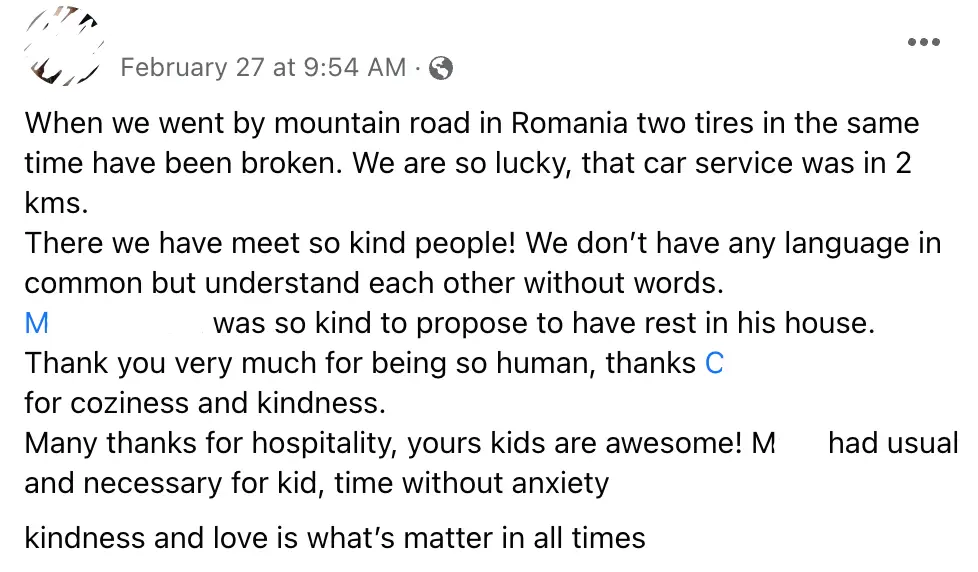Click the final line about kindness and love
Screen dimensions: 978x572
(334, 538)
